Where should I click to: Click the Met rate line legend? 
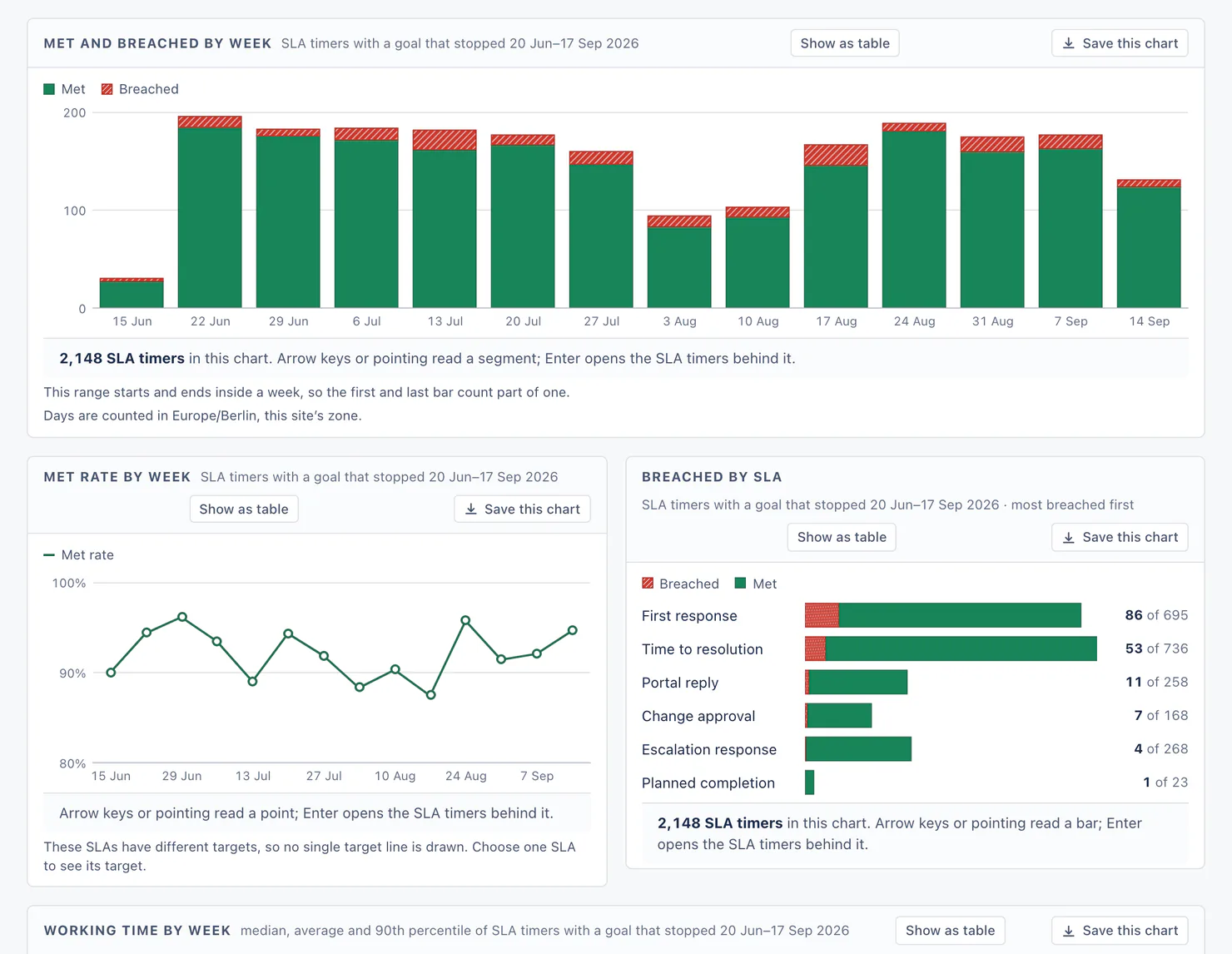pyautogui.click(x=78, y=554)
